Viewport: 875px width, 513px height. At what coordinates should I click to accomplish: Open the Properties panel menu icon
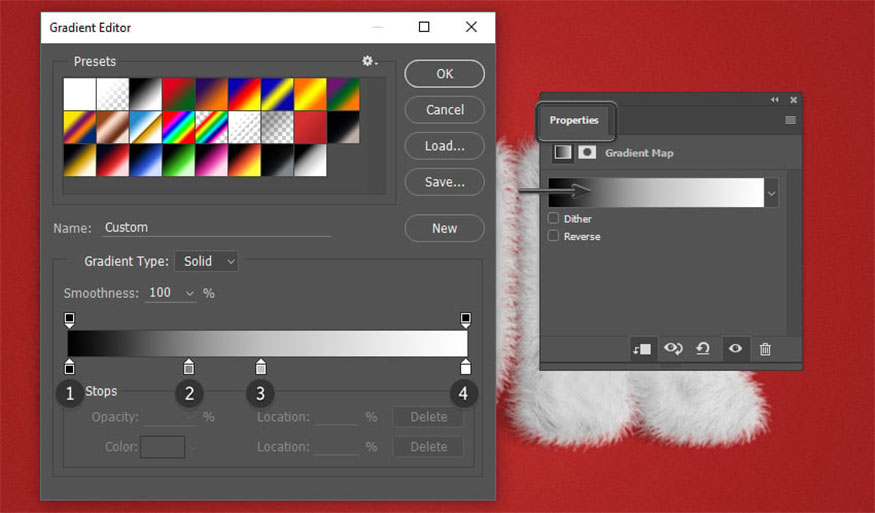click(x=790, y=120)
